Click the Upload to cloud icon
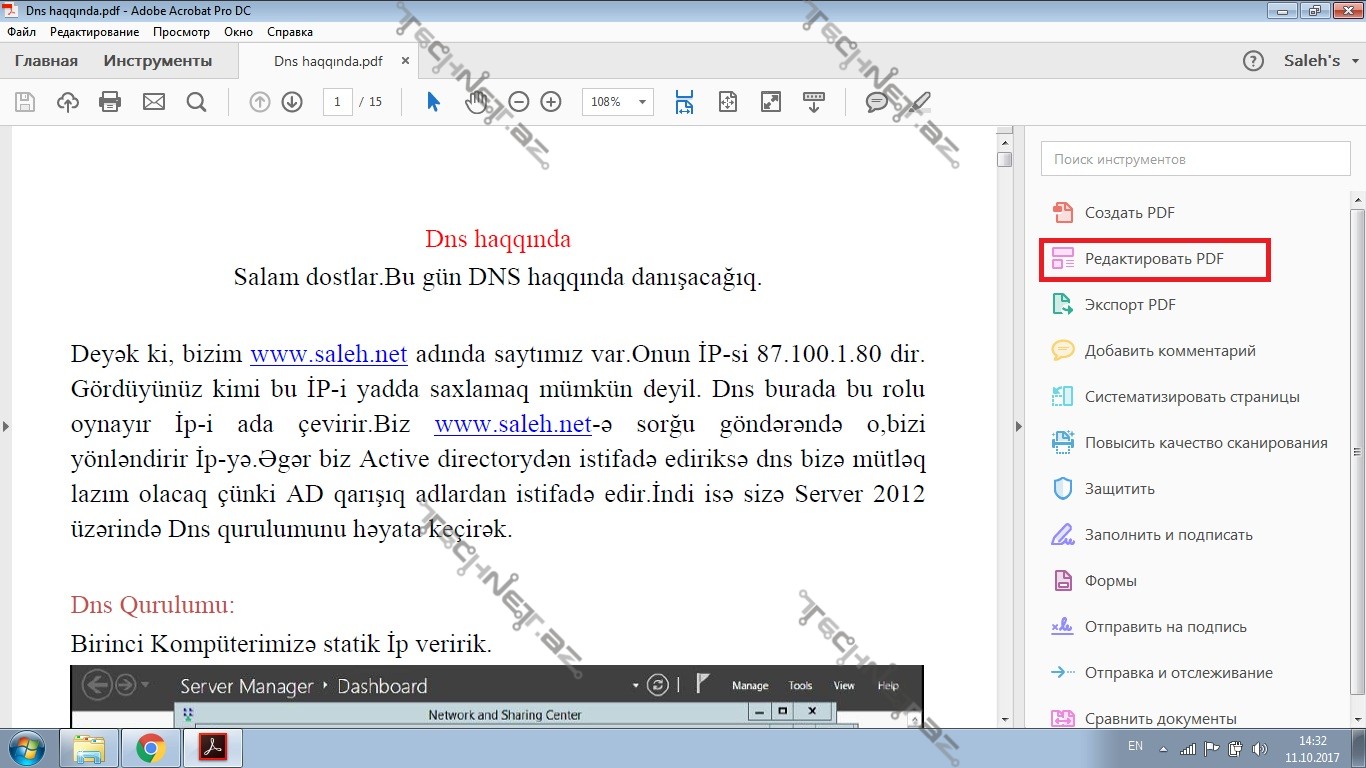Viewport: 1366px width, 768px height. 68,102
